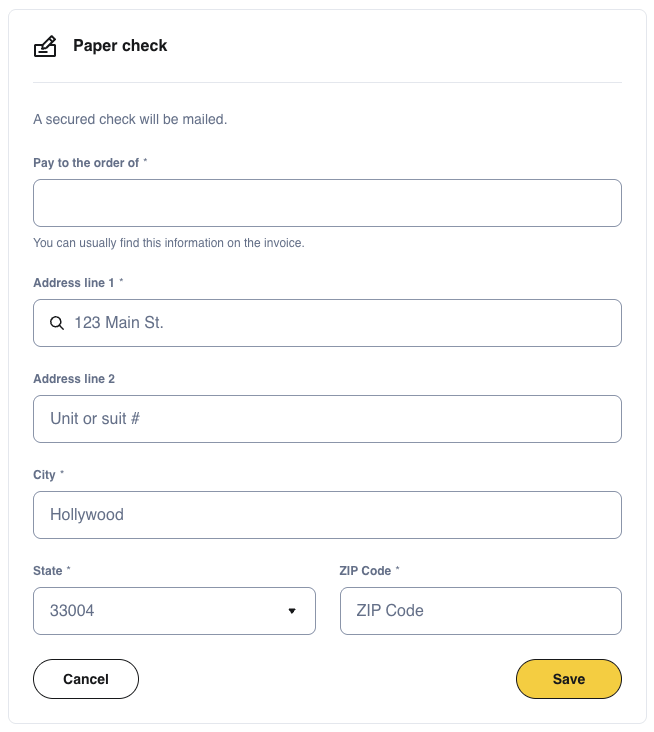The height and width of the screenshot is (732, 654).
Task: Click the 'Address line 1' label
Action: click(x=74, y=283)
